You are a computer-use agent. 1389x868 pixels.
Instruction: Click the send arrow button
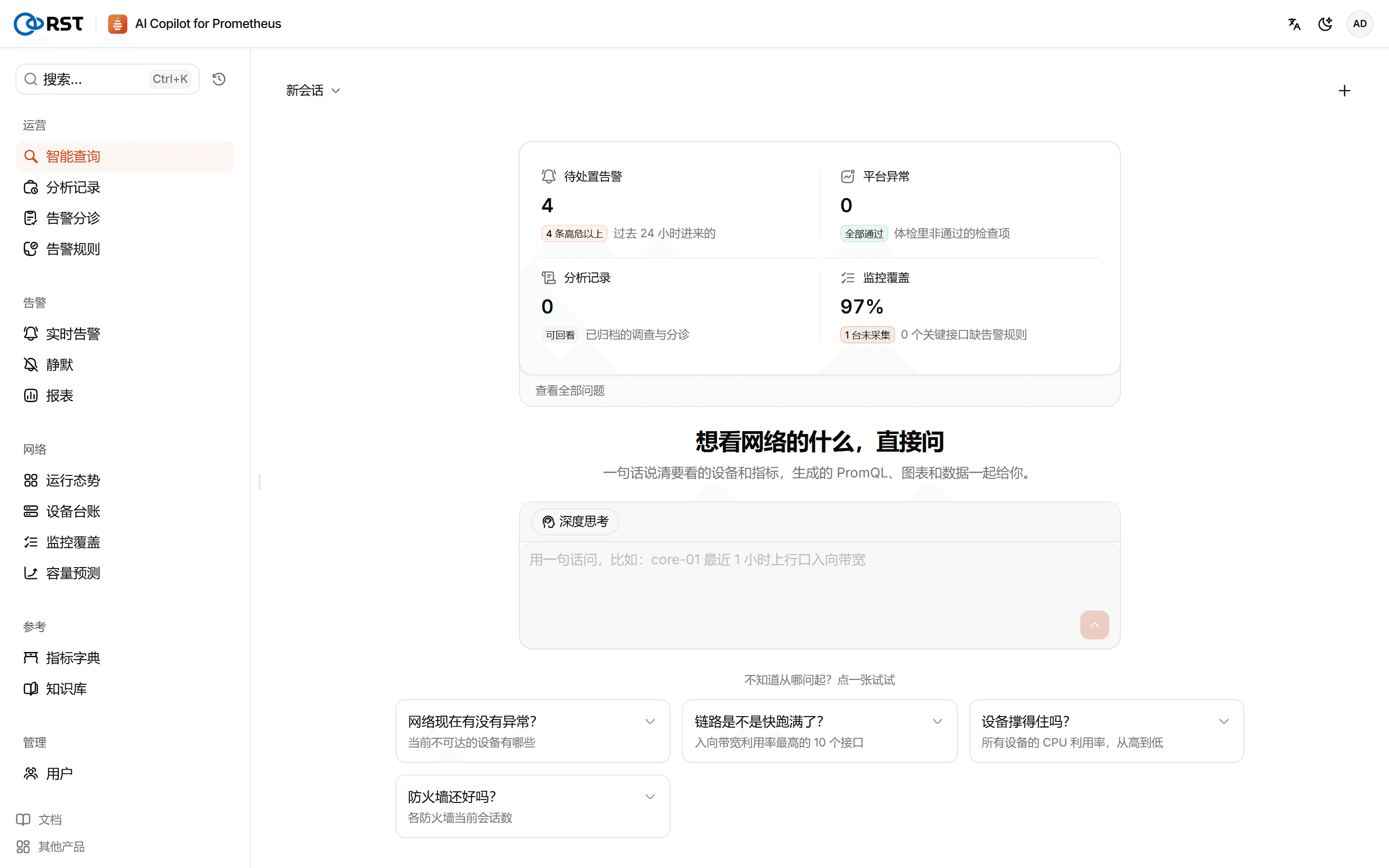pos(1094,625)
